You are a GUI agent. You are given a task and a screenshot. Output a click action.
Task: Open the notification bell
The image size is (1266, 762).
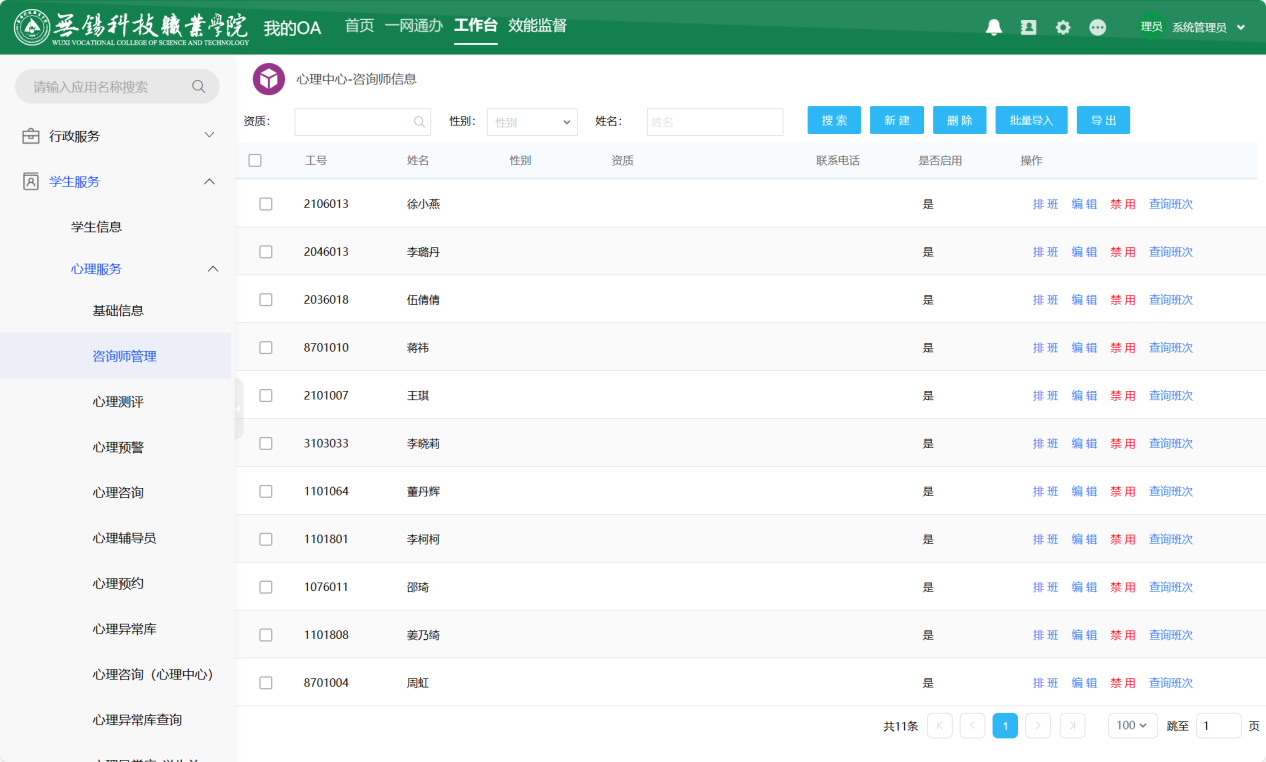pos(993,28)
